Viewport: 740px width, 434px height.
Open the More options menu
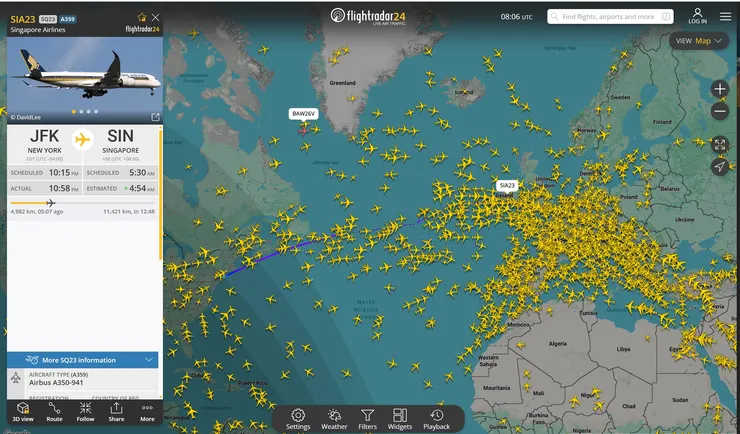coord(147,412)
